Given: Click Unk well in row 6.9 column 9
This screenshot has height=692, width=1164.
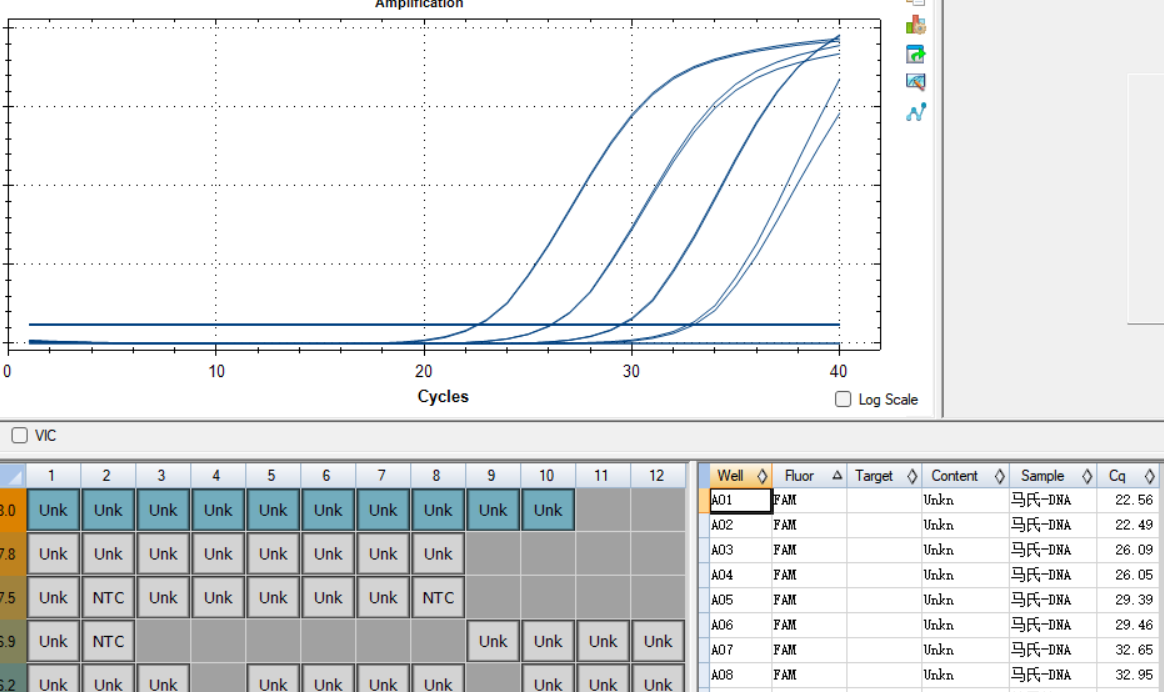Looking at the screenshot, I should [493, 642].
